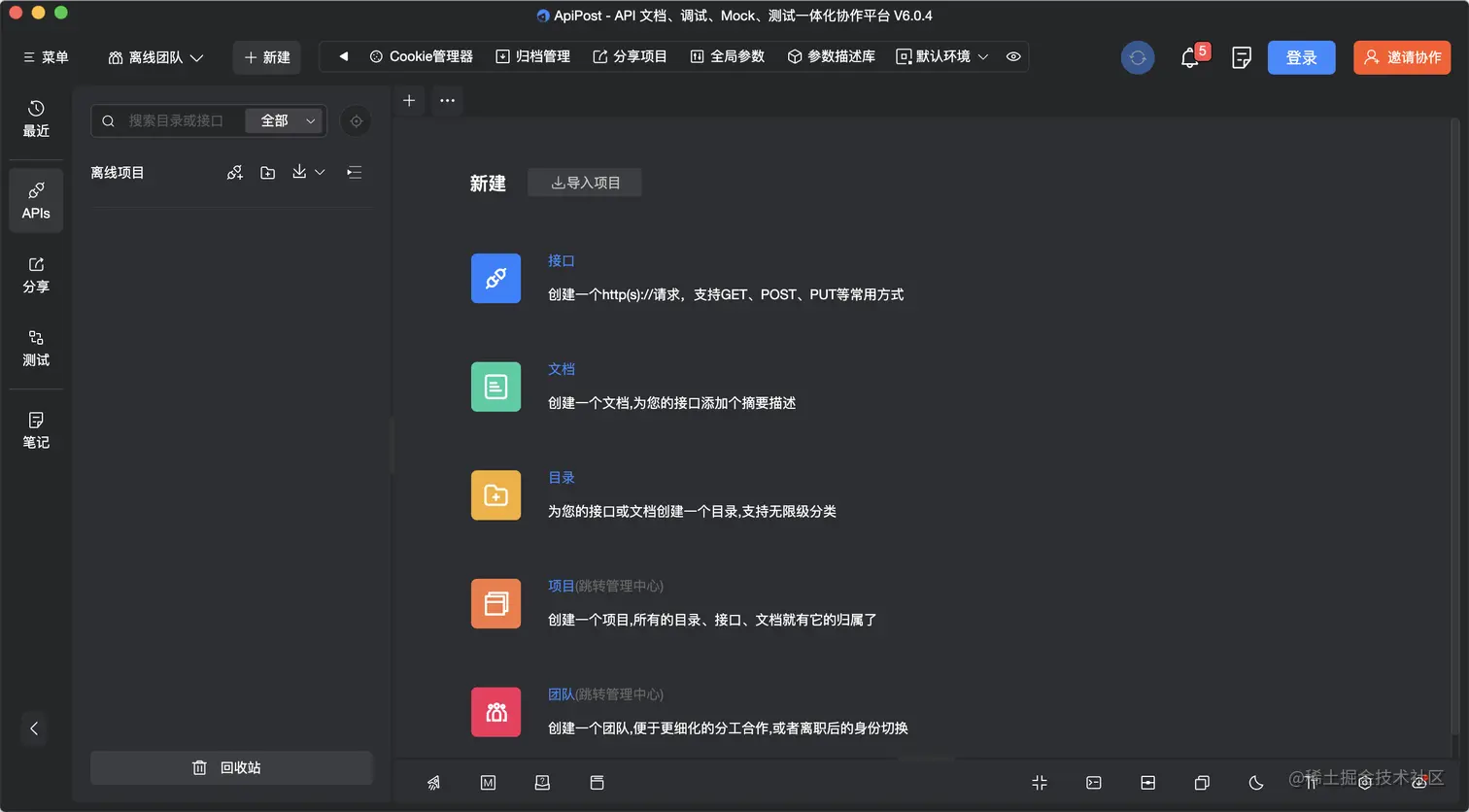
Task: Click the new interface plug icon in 离线项目
Action: tap(235, 173)
